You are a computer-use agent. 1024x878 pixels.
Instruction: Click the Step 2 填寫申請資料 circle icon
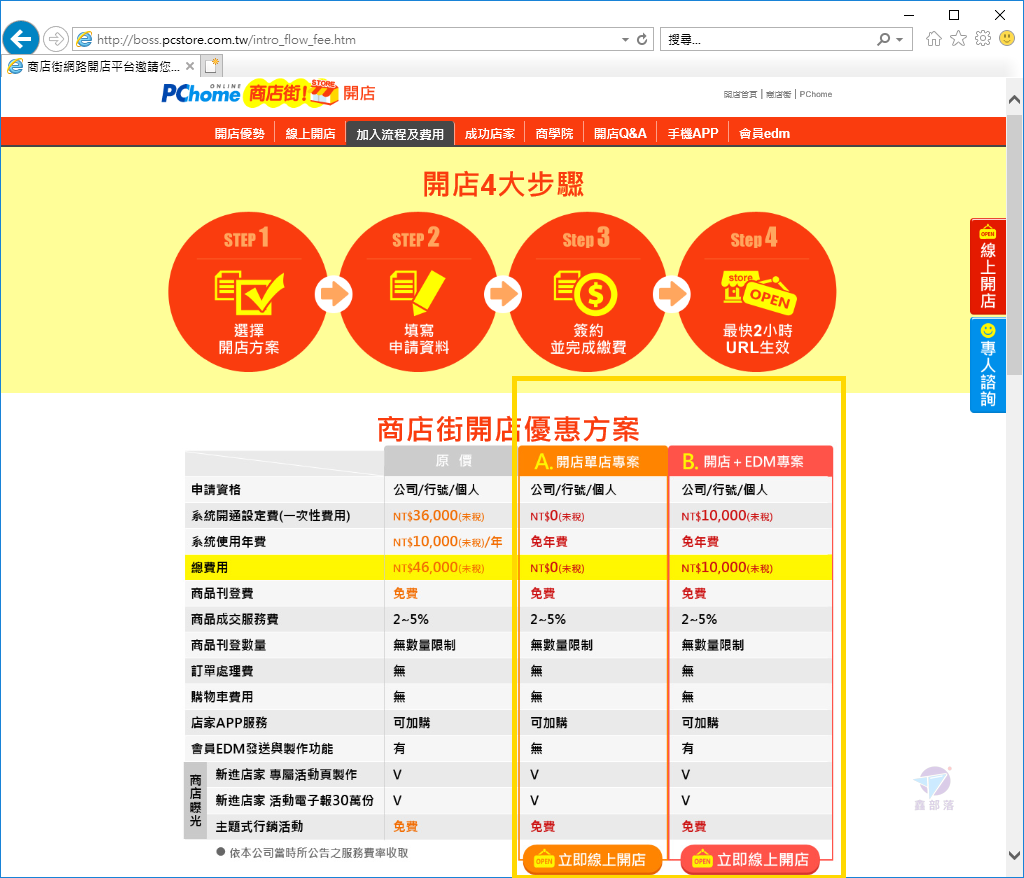[x=418, y=292]
